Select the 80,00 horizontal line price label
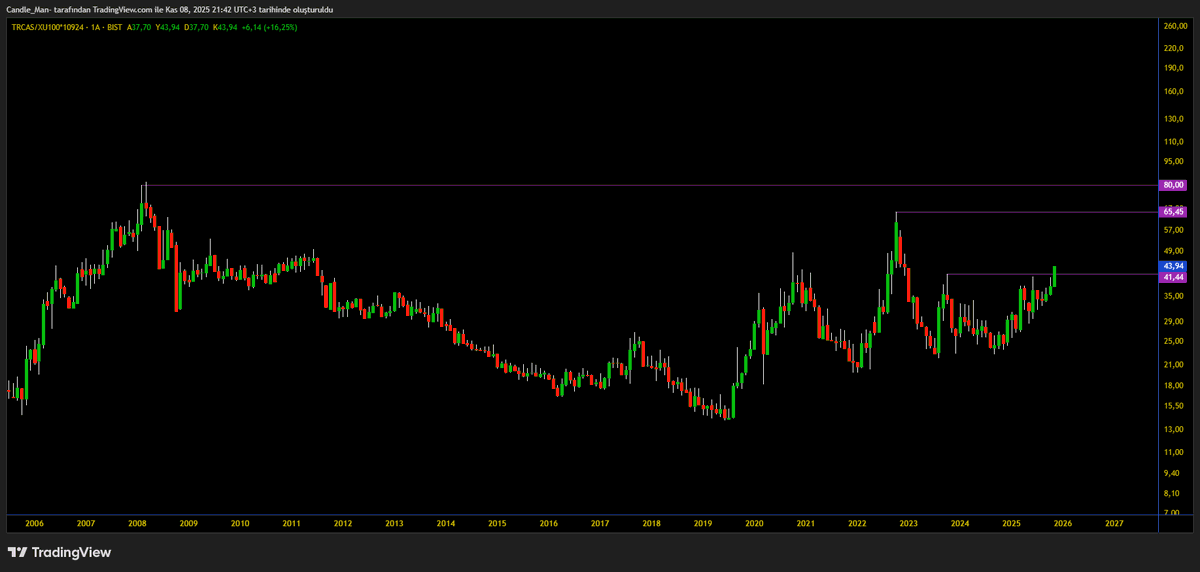 1173,185
